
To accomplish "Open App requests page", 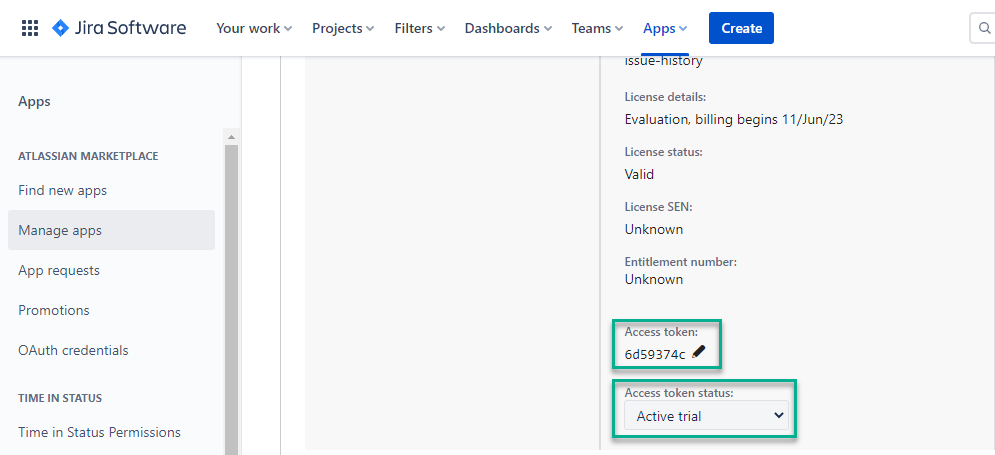I will tap(59, 270).
